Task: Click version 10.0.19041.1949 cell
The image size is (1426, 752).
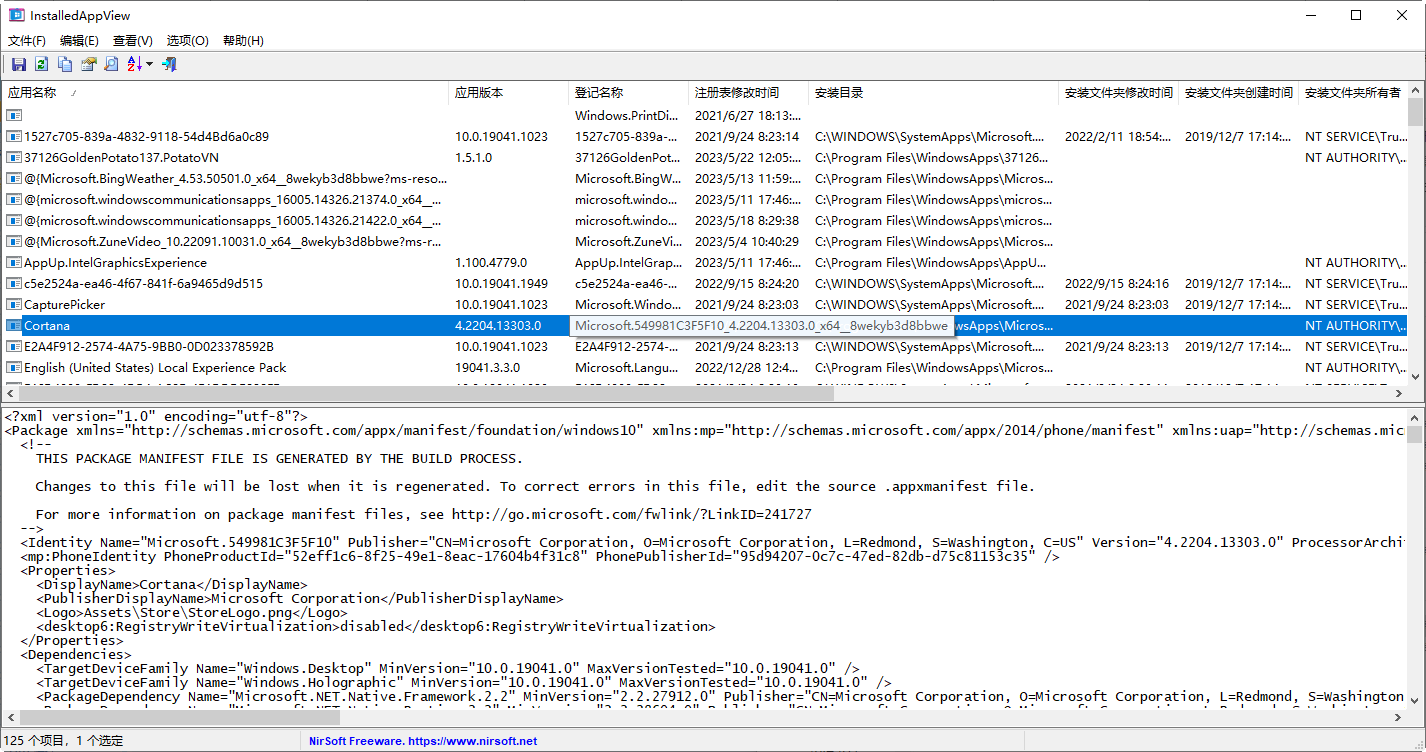Action: tap(501, 284)
